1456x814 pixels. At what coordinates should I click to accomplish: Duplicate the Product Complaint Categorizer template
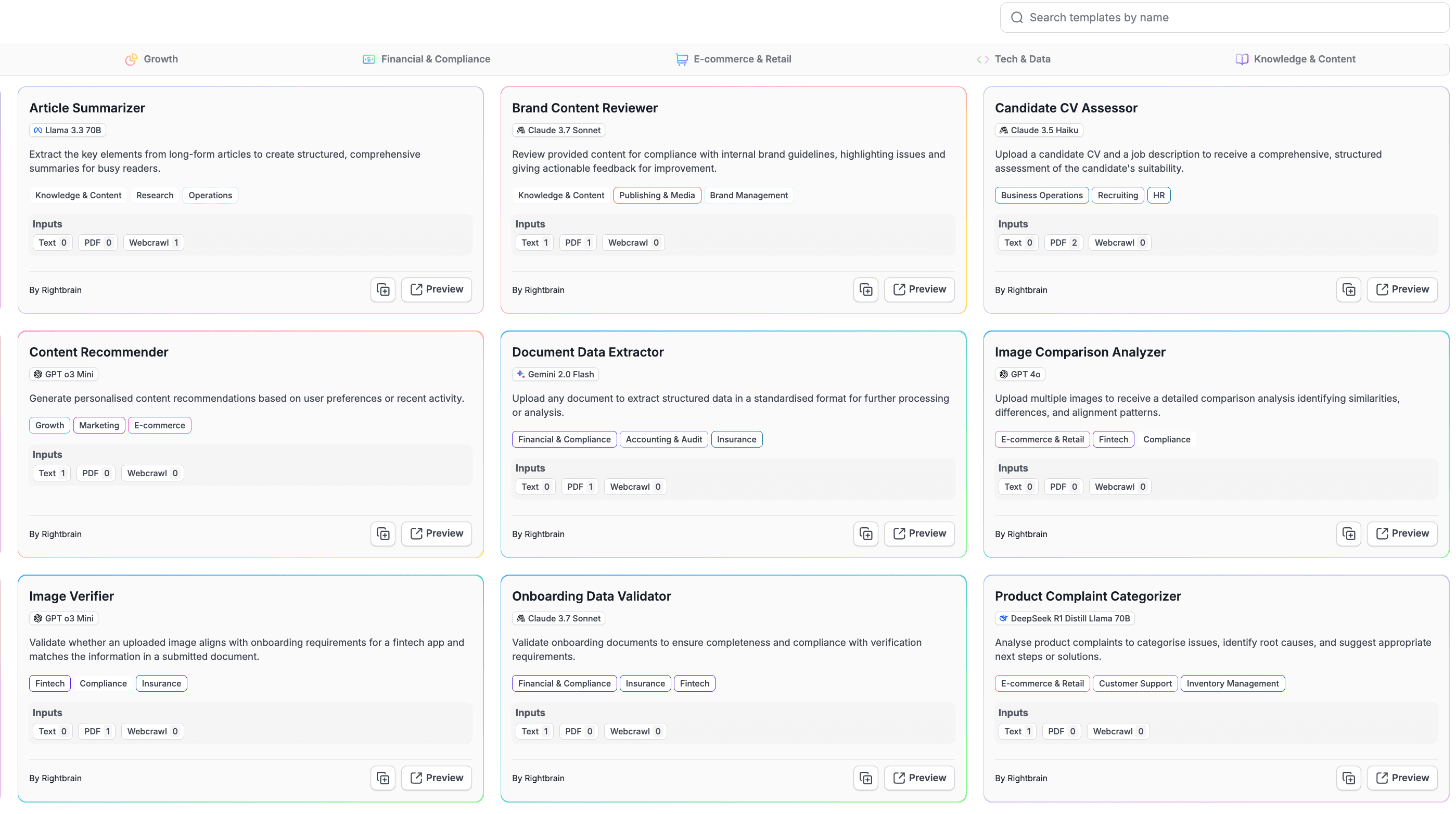1349,779
